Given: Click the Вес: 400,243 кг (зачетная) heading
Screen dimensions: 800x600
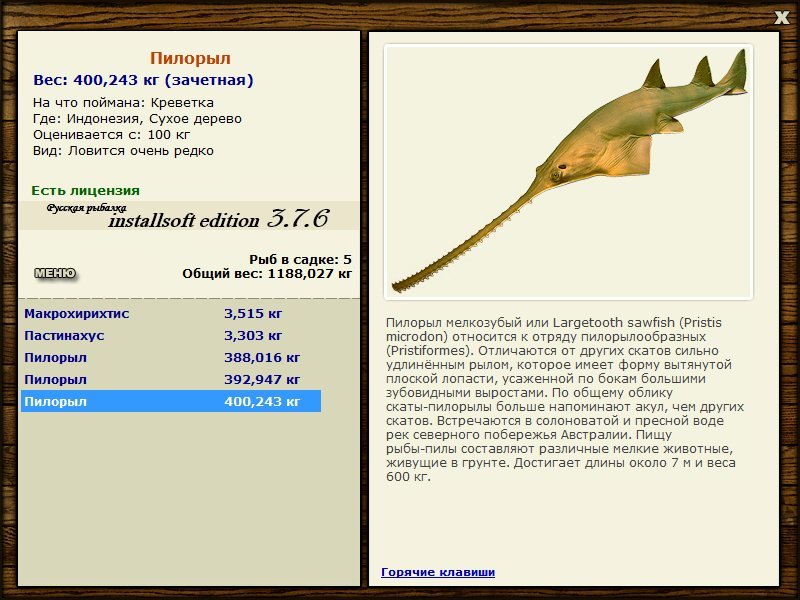Looking at the screenshot, I should (143, 80).
